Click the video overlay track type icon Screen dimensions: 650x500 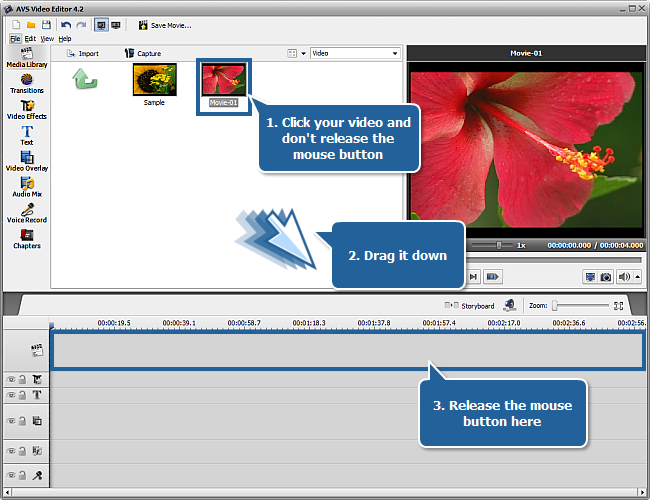coord(37,420)
